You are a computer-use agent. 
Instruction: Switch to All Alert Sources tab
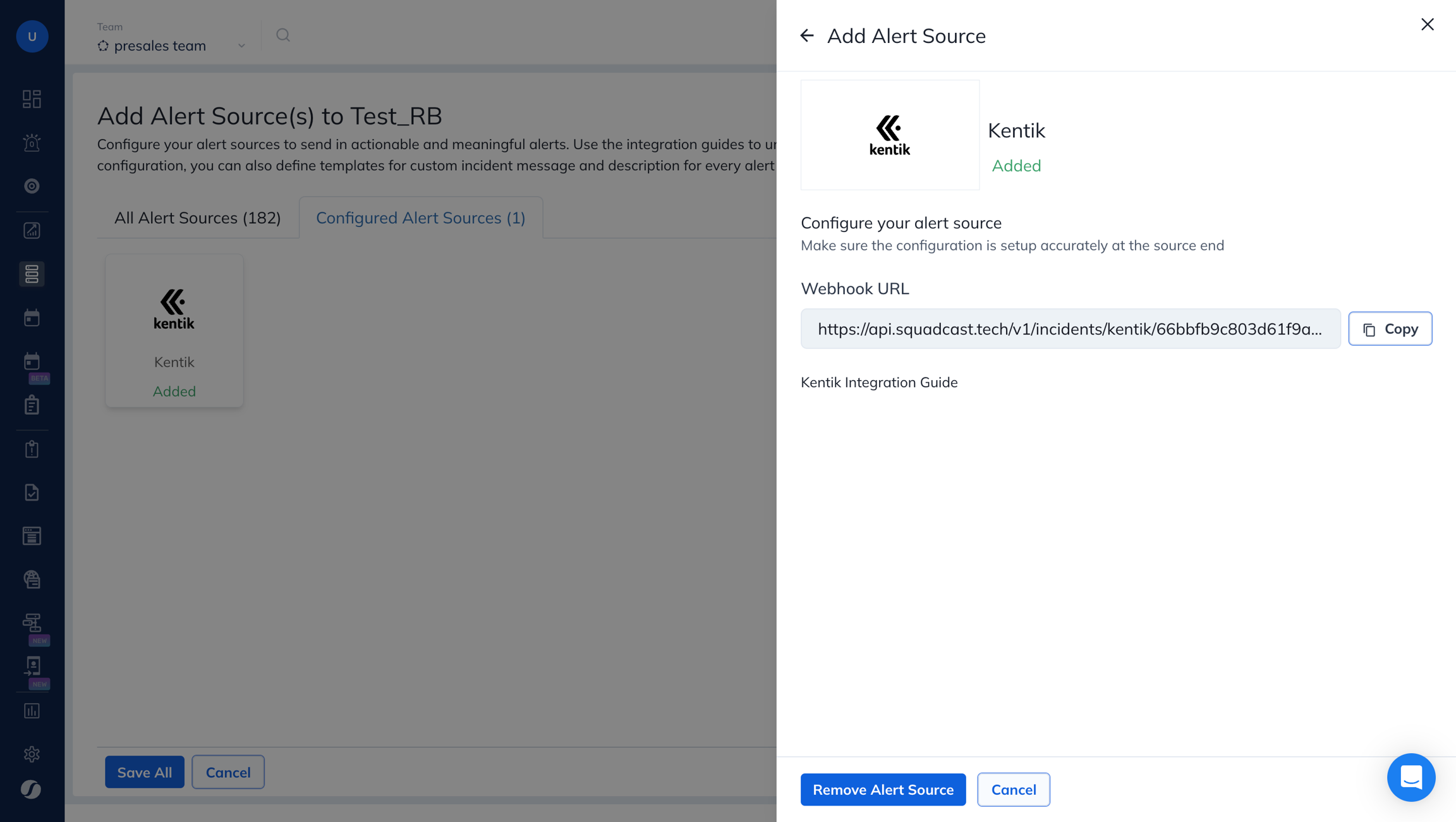coord(197,218)
